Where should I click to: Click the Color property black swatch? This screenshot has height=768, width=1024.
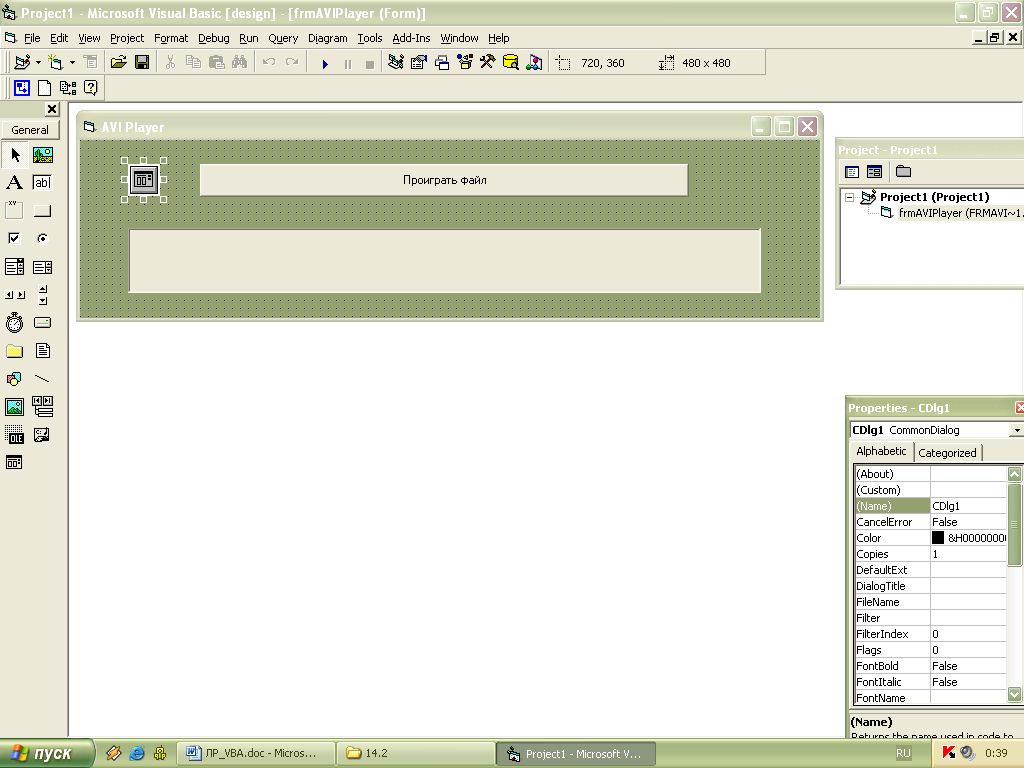click(x=938, y=537)
